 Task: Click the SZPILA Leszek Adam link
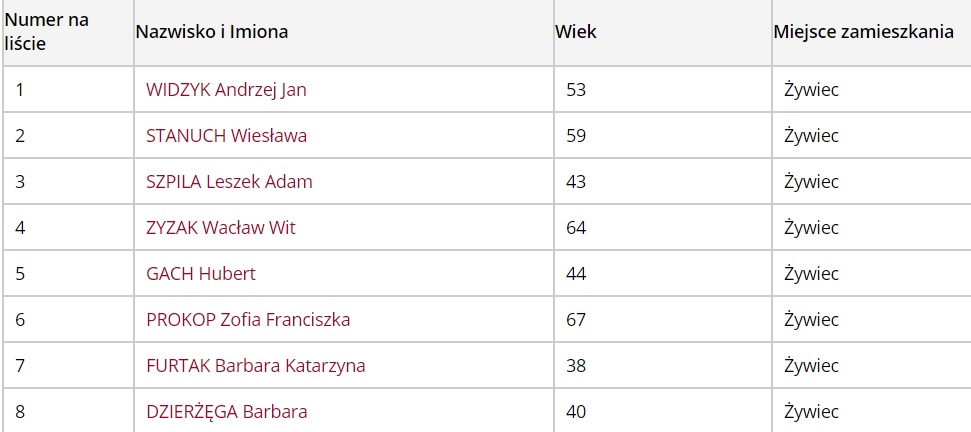(229, 182)
